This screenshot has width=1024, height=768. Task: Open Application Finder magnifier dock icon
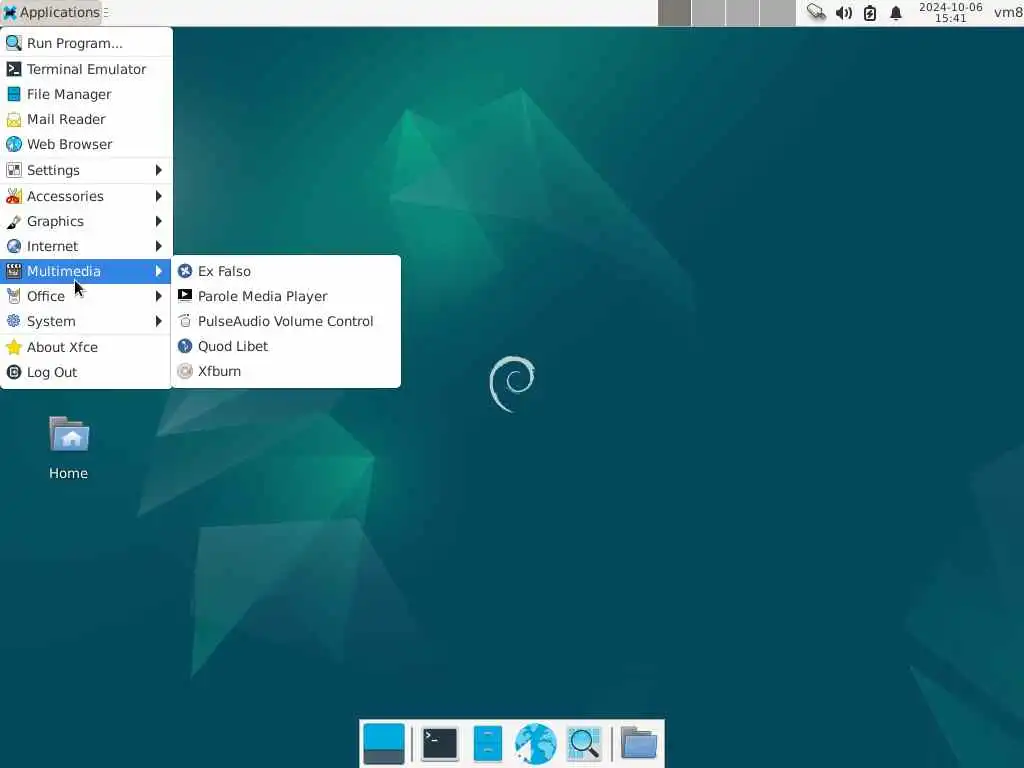[584, 744]
